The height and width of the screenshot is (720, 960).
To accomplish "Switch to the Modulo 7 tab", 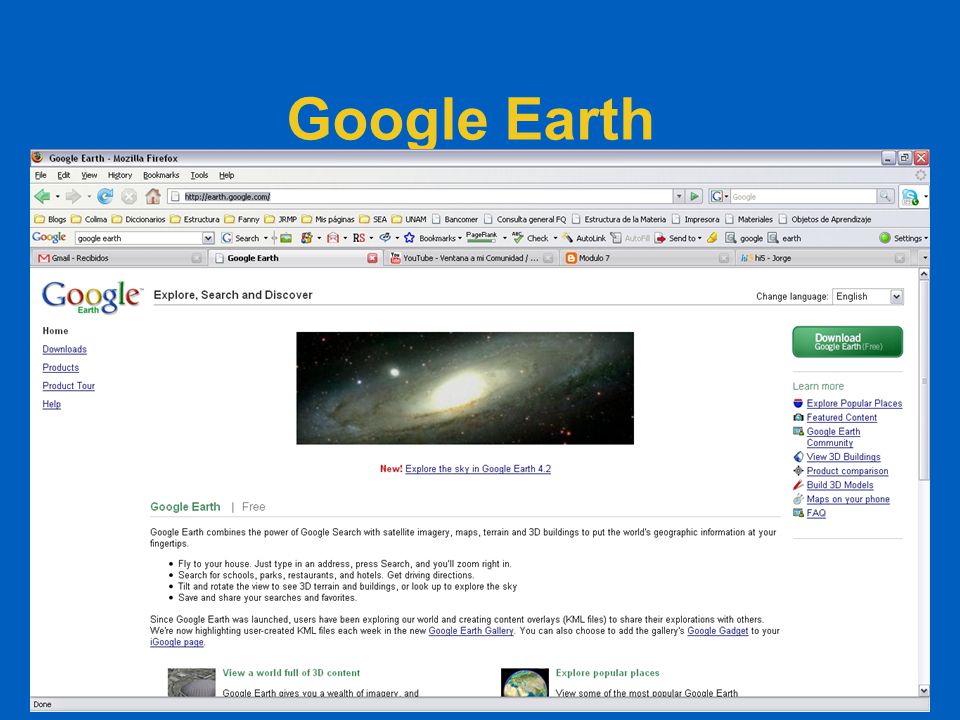I will (x=647, y=258).
